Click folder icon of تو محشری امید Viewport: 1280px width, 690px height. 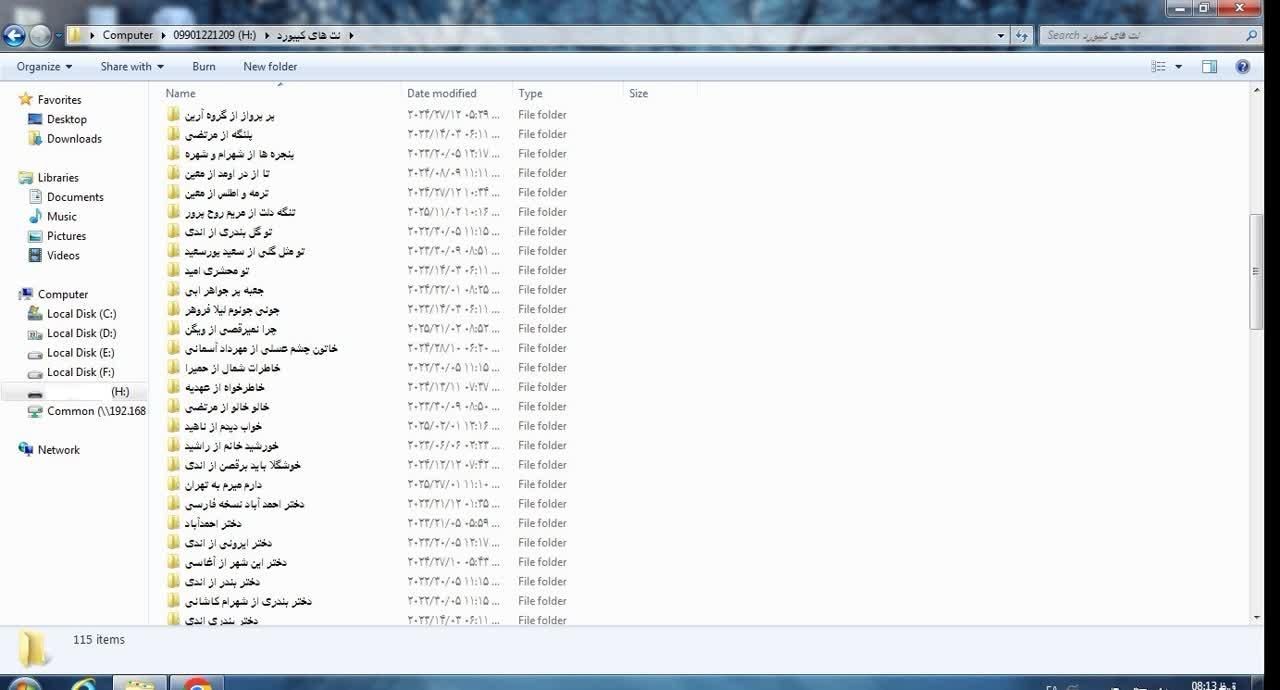coord(174,270)
